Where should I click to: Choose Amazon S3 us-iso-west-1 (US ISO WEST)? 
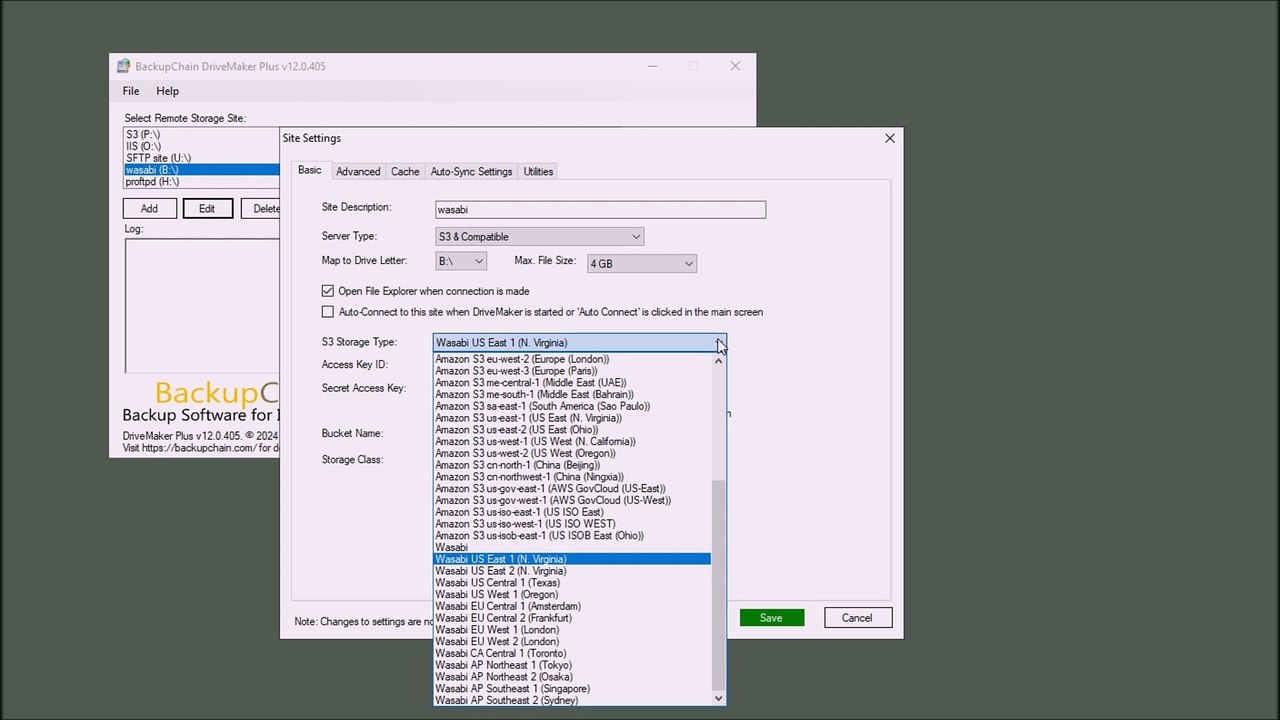point(572,524)
